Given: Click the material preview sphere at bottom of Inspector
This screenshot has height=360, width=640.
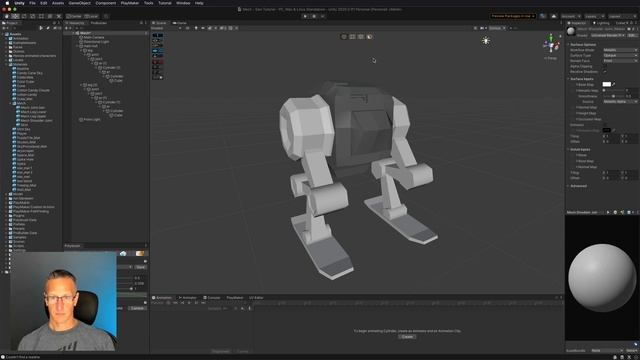Looking at the screenshot, I should click(602, 278).
